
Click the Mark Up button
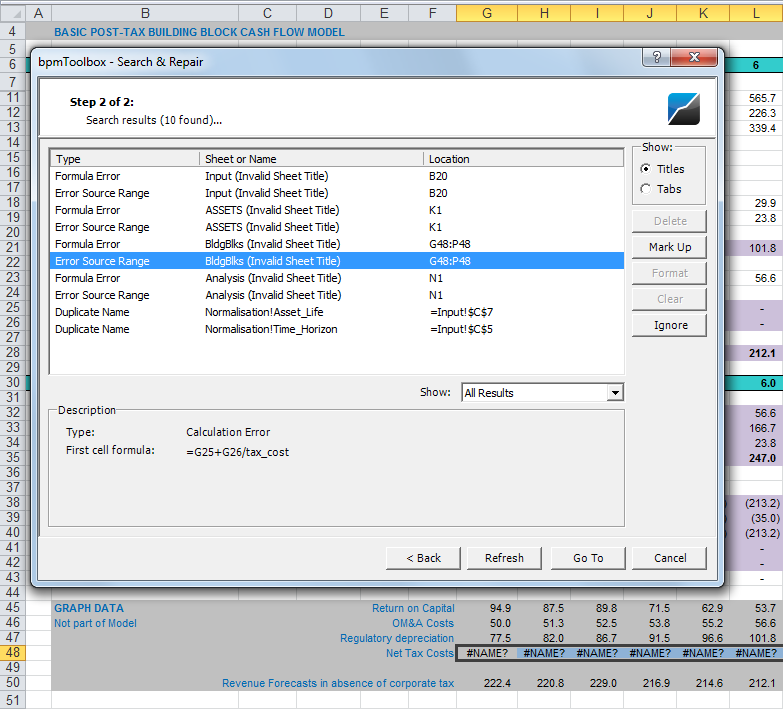669,247
